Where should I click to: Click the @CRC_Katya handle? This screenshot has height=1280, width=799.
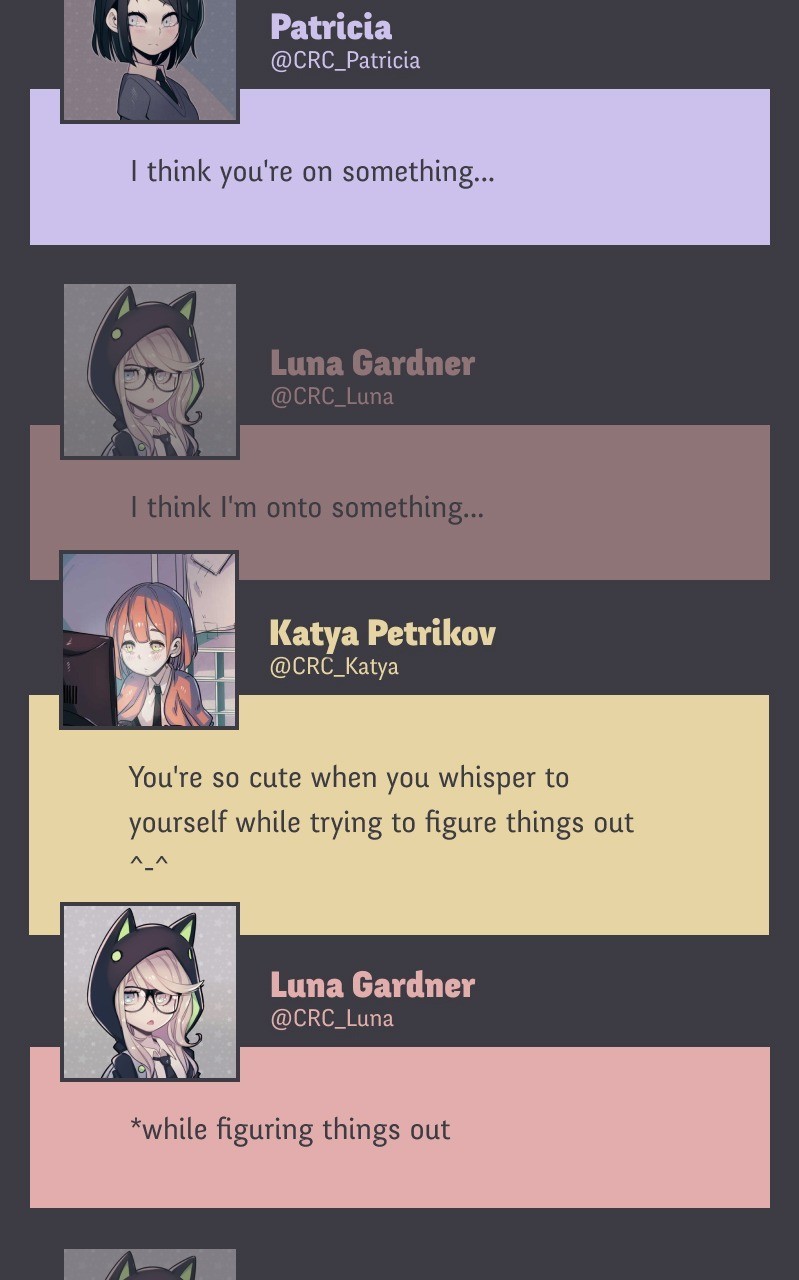tap(334, 666)
